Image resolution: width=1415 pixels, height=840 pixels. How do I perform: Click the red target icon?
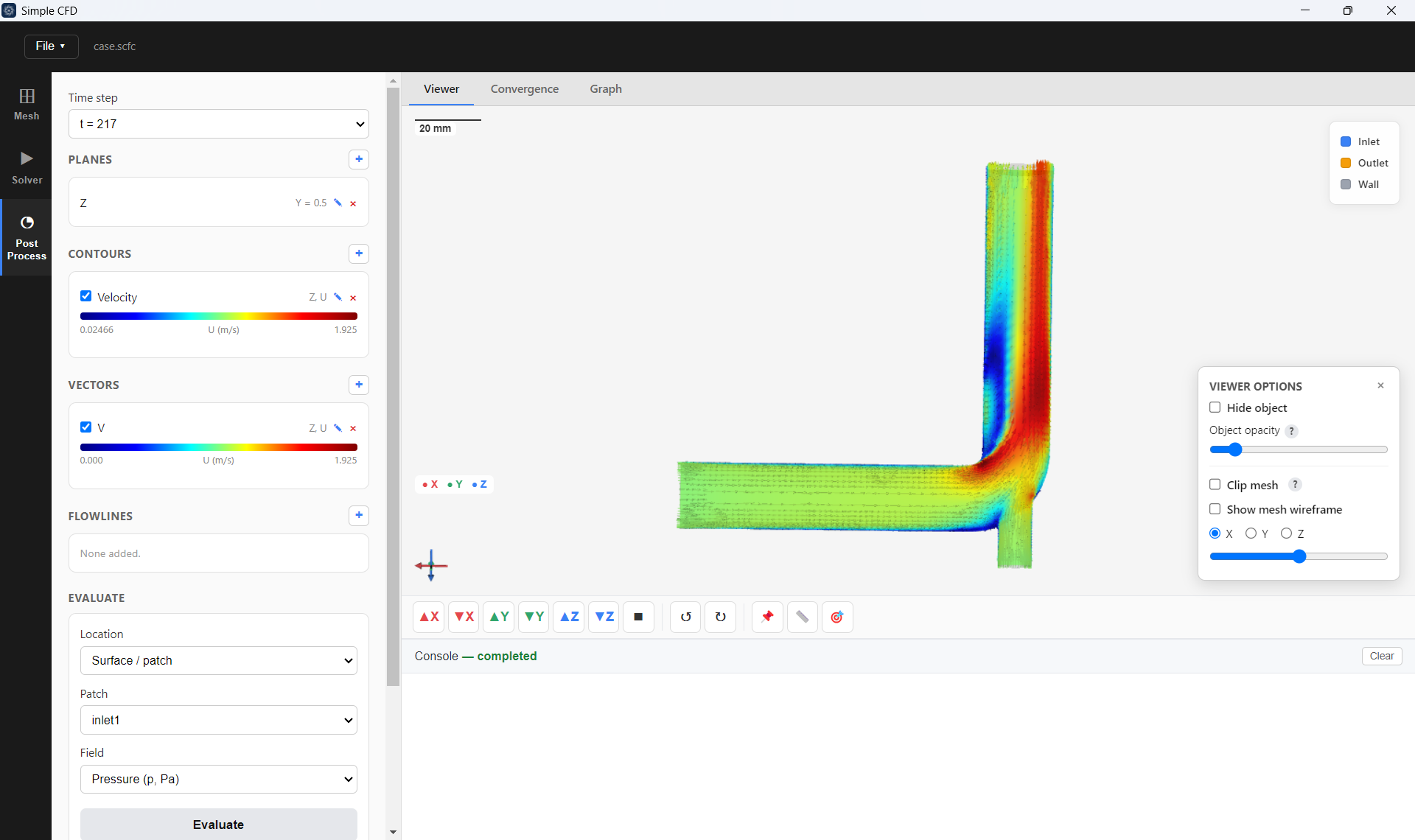pos(837,617)
